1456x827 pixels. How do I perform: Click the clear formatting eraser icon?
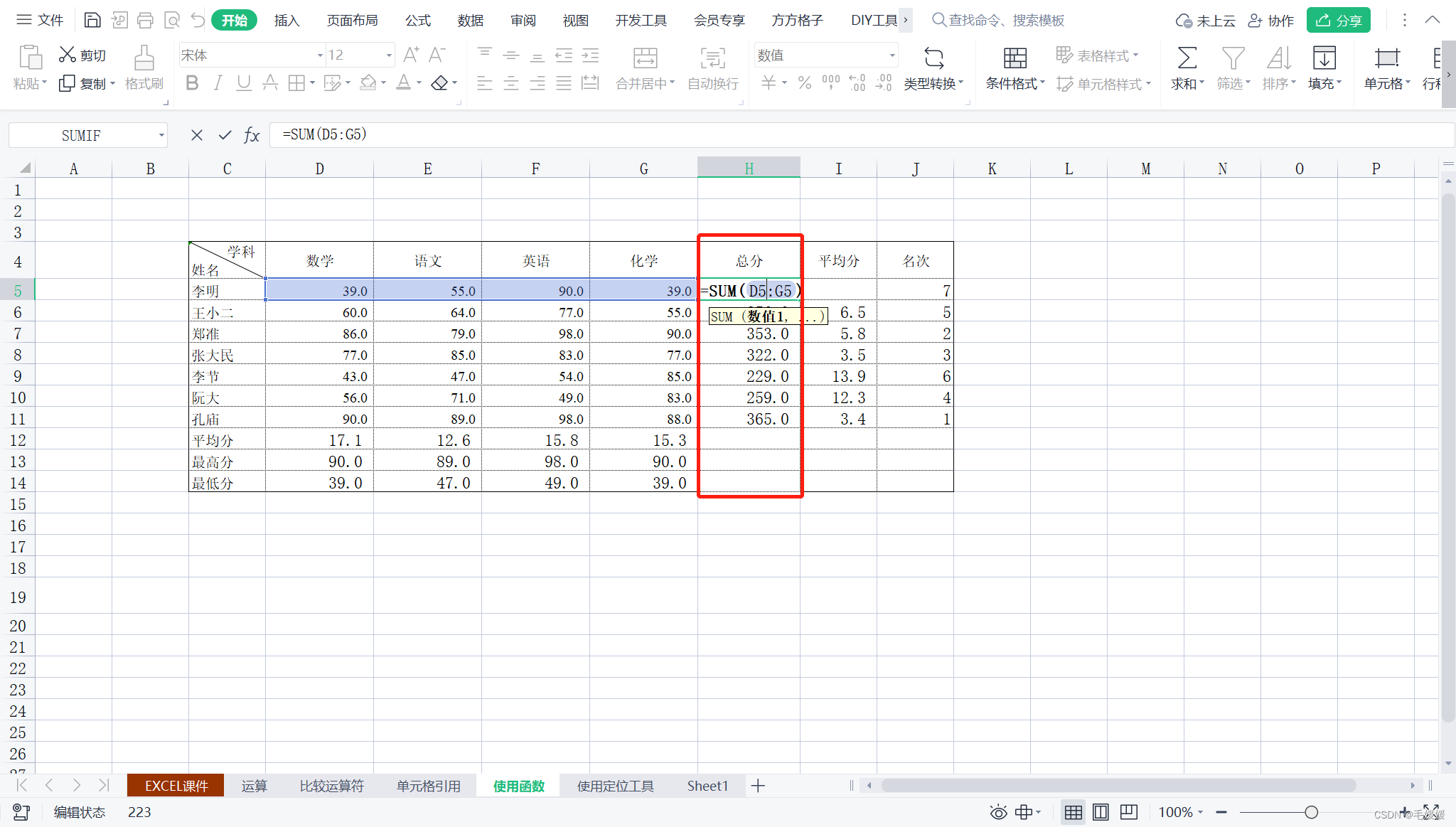pyautogui.click(x=440, y=83)
